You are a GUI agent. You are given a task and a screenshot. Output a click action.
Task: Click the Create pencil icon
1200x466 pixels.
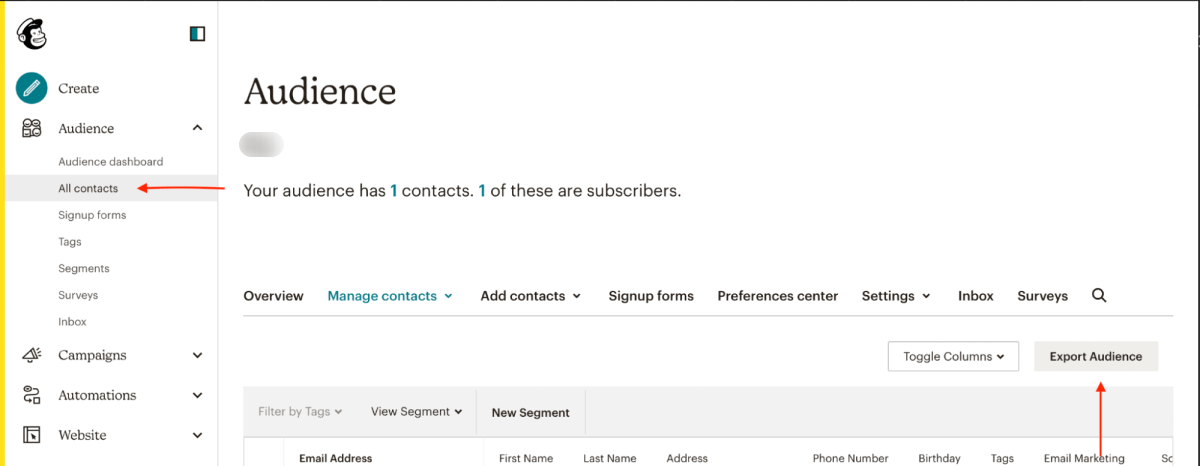(x=32, y=88)
